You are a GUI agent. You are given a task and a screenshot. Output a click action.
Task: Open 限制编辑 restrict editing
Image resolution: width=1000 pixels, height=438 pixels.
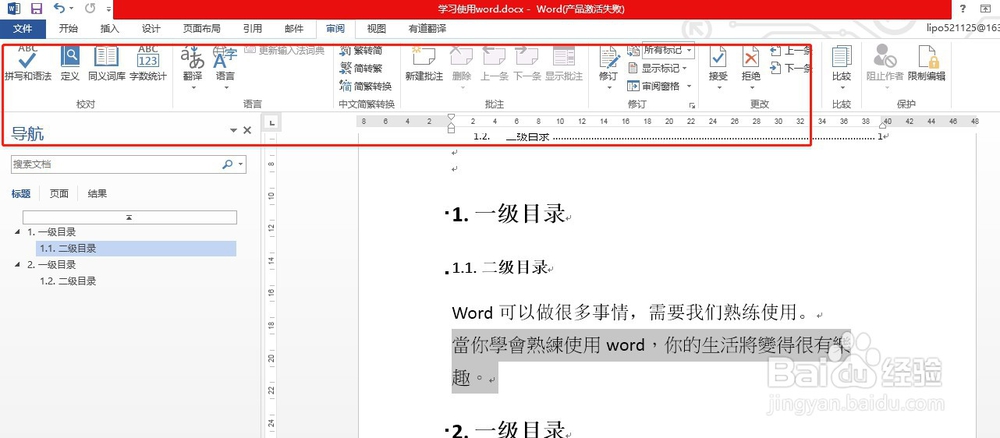[927, 63]
